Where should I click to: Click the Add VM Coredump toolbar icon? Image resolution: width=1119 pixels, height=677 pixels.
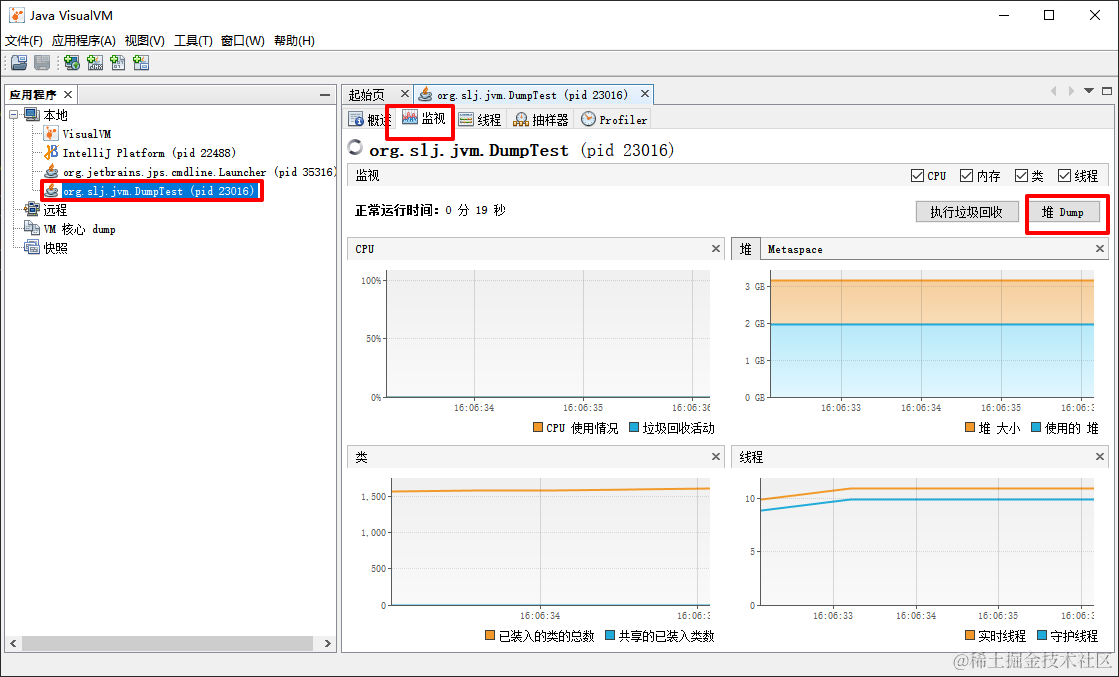pyautogui.click(x=118, y=63)
